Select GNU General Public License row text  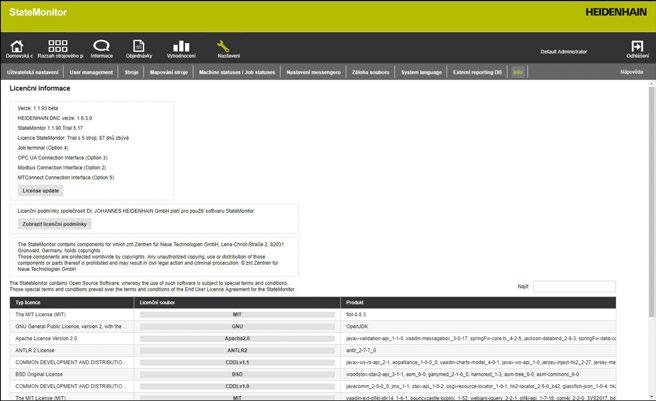69,326
